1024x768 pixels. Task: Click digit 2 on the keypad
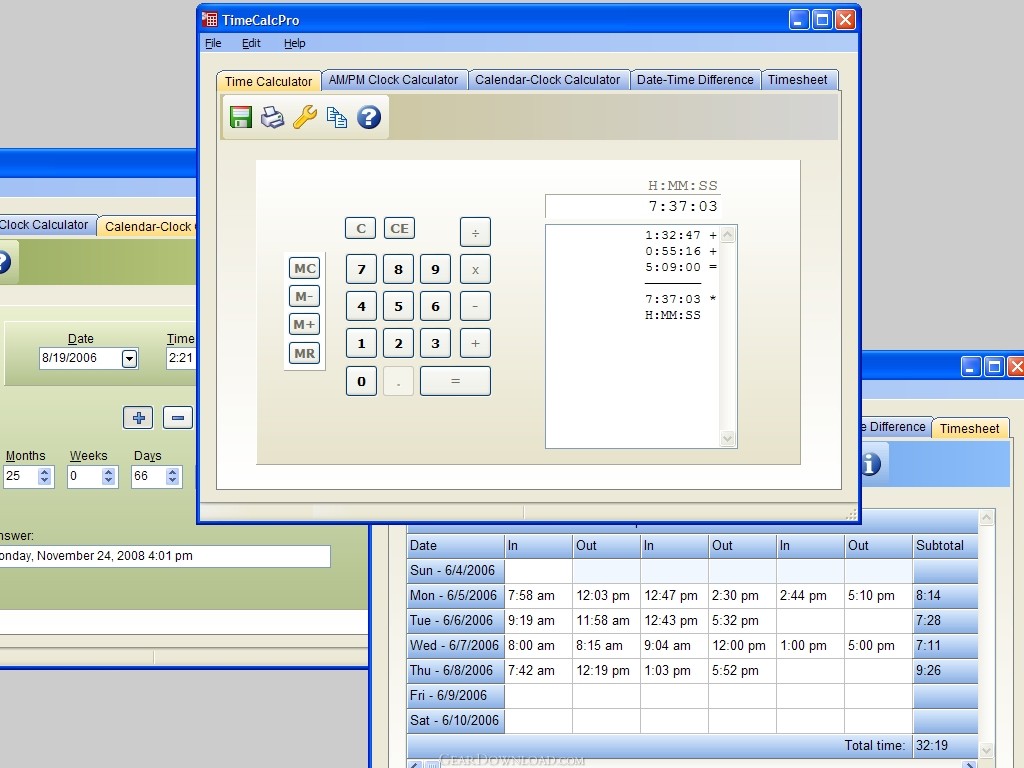[x=398, y=344]
